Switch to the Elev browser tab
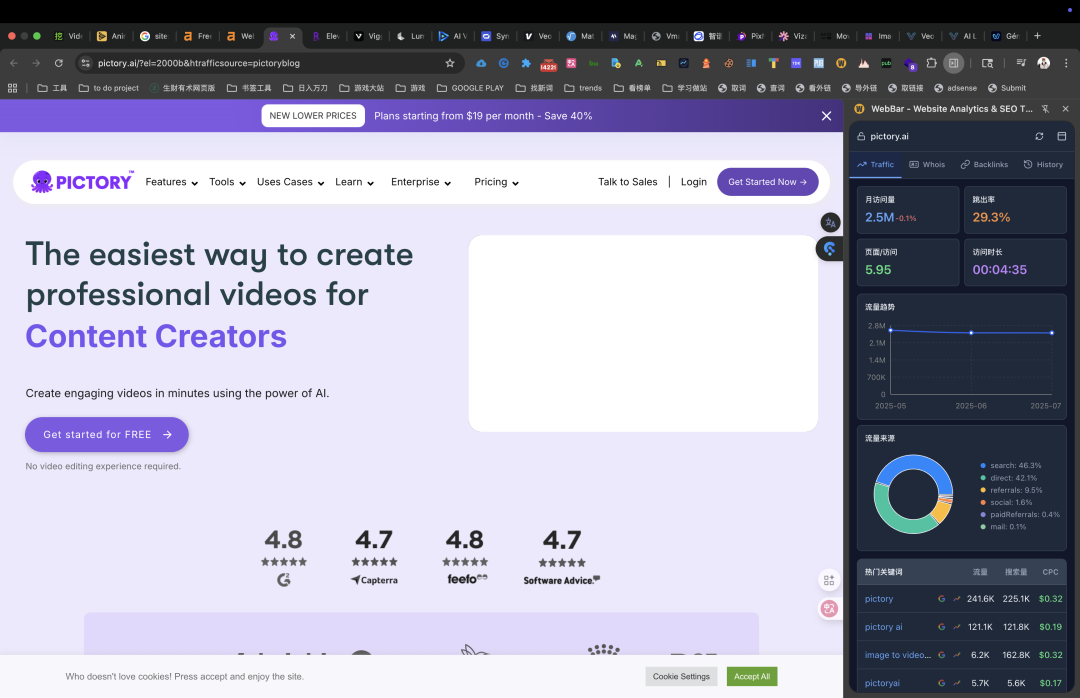 tap(326, 36)
